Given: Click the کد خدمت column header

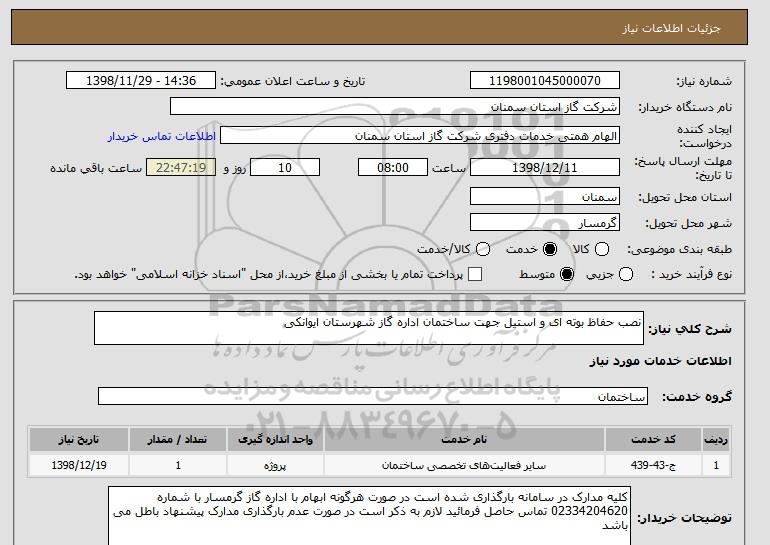Looking at the screenshot, I should tap(653, 439).
